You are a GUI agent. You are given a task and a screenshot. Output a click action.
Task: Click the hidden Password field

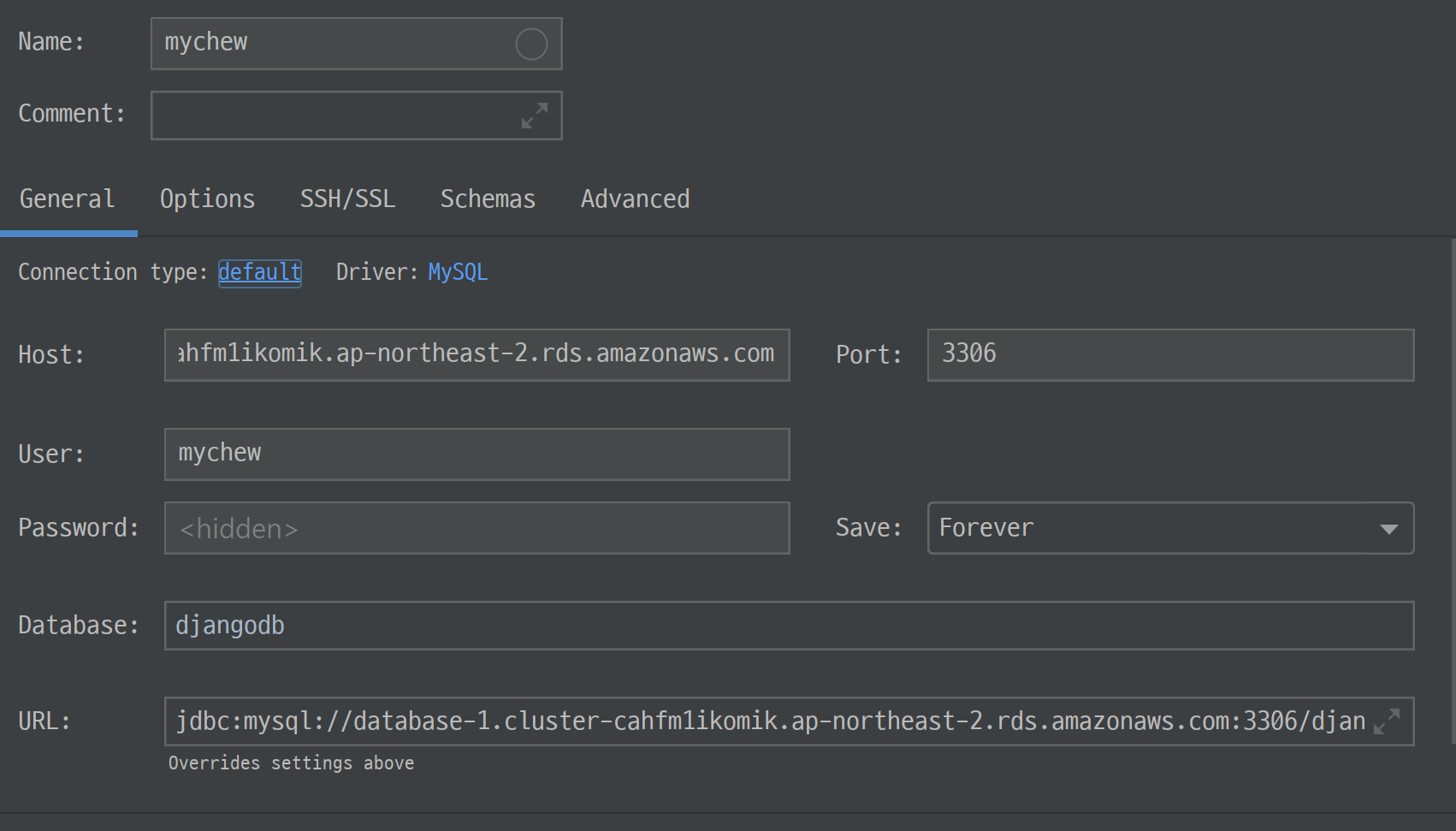click(x=477, y=528)
